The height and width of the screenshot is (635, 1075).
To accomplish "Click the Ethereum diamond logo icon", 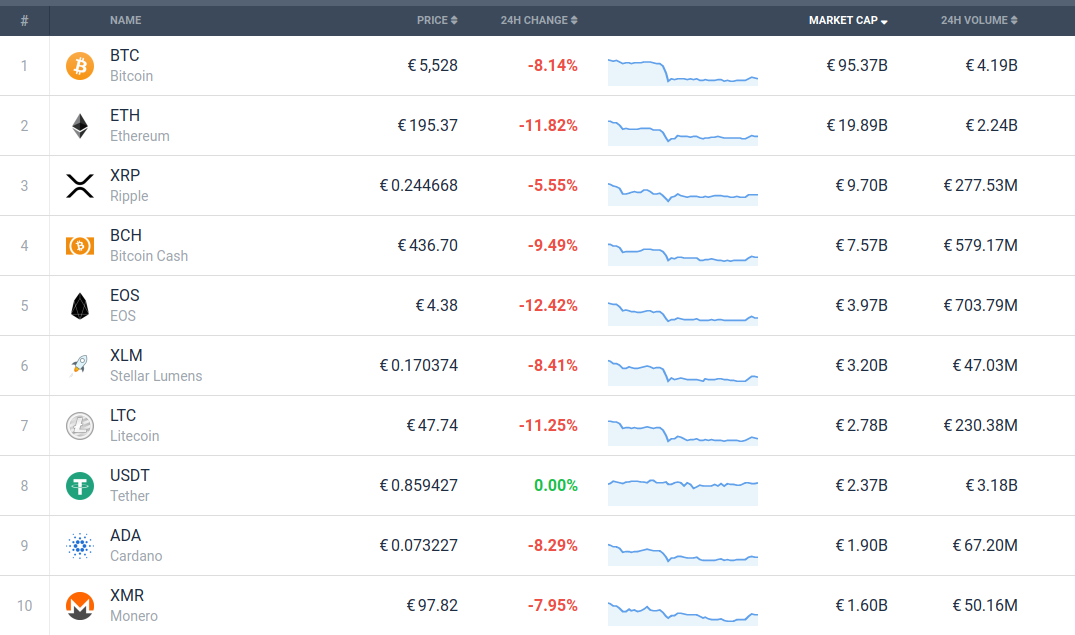I will point(79,126).
